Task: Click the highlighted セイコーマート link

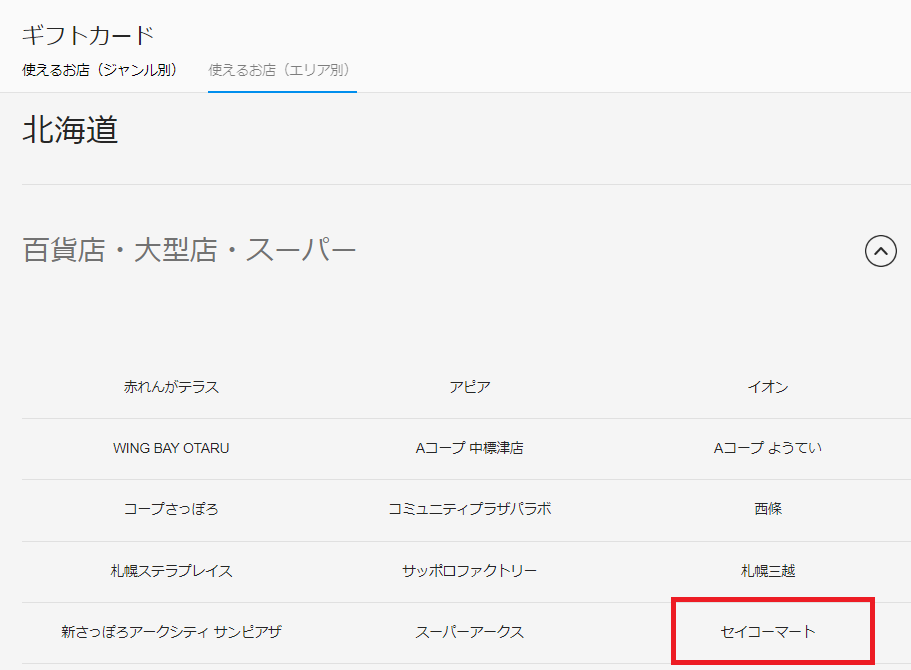Action: click(768, 632)
